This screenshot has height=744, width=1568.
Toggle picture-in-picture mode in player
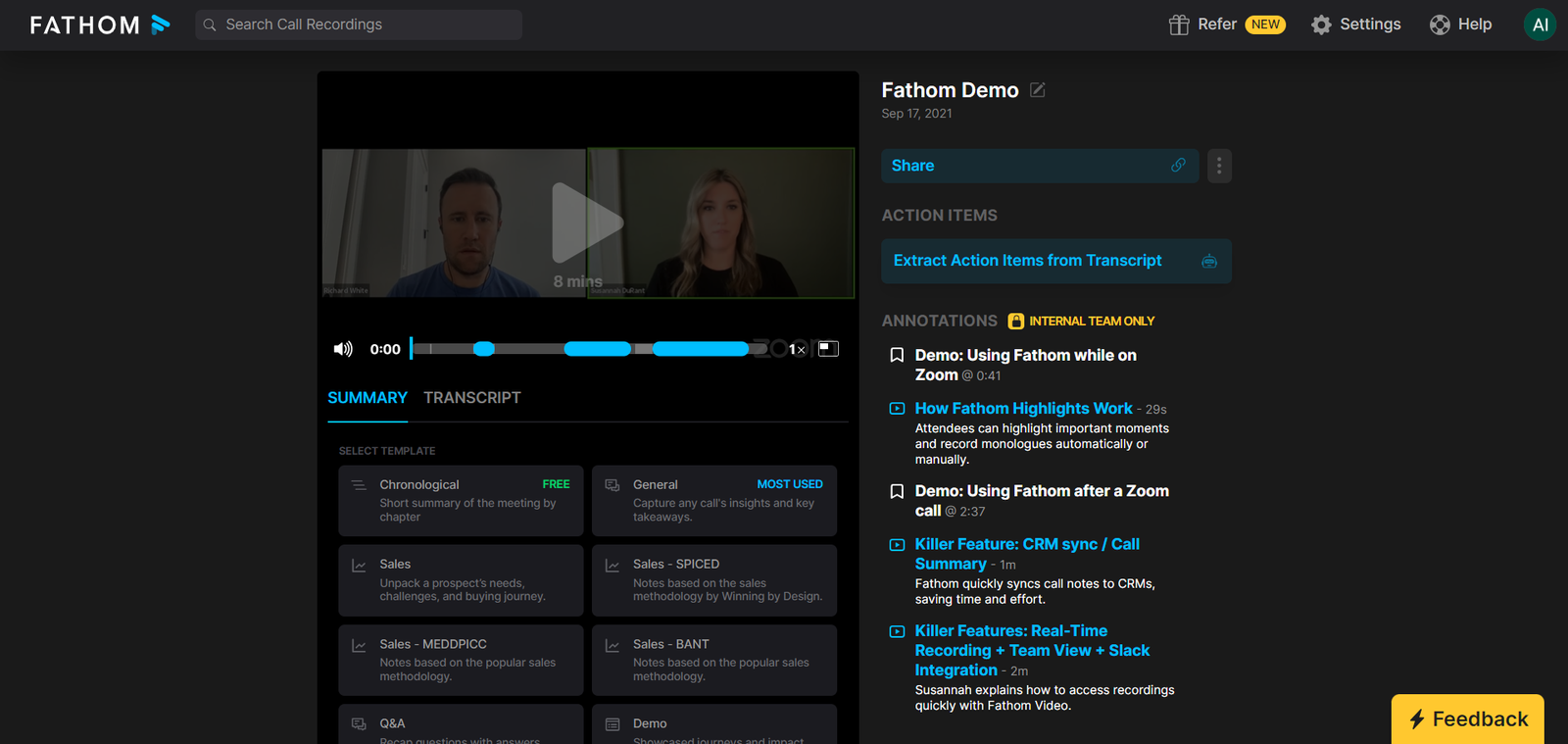point(828,348)
